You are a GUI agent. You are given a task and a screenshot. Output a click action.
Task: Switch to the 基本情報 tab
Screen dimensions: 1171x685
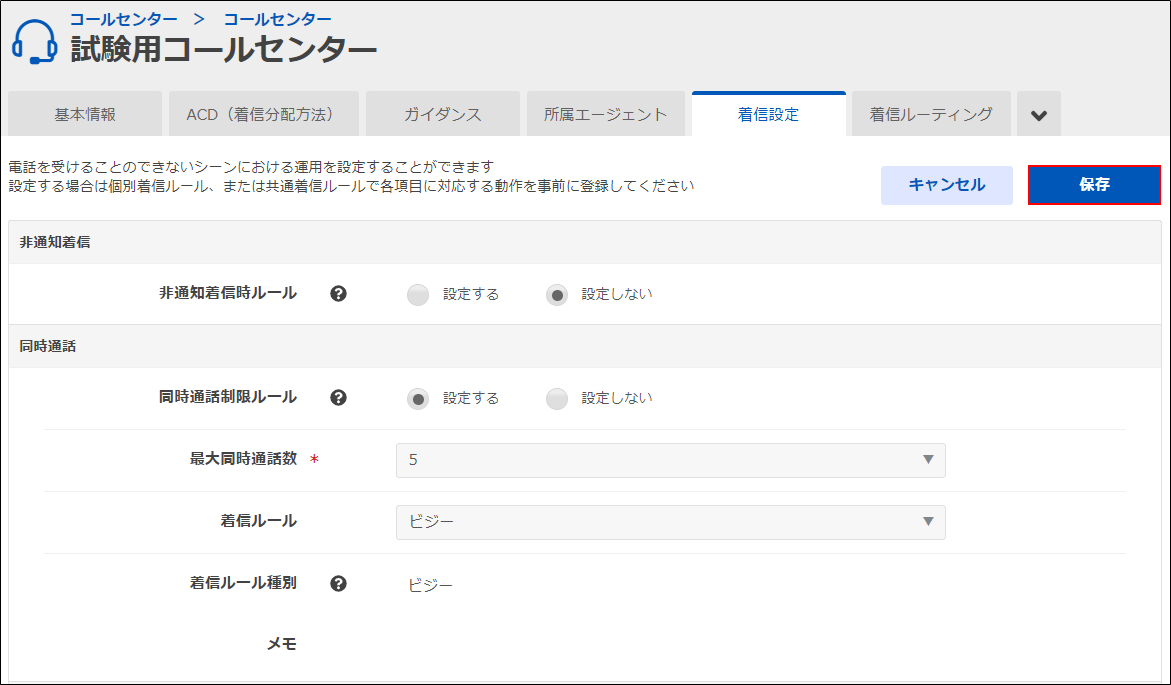click(85, 115)
